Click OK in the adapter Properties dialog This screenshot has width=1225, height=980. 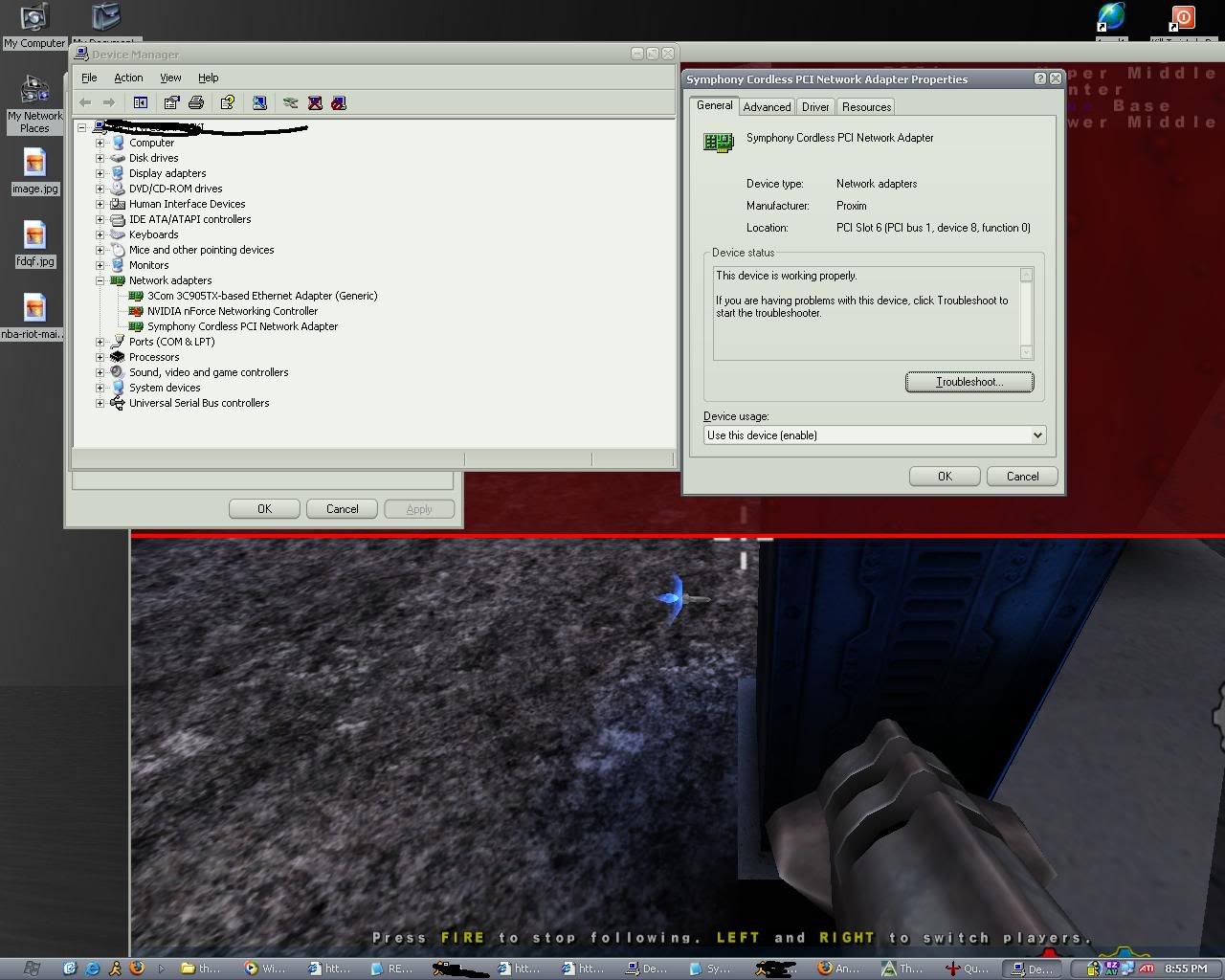[x=945, y=477]
